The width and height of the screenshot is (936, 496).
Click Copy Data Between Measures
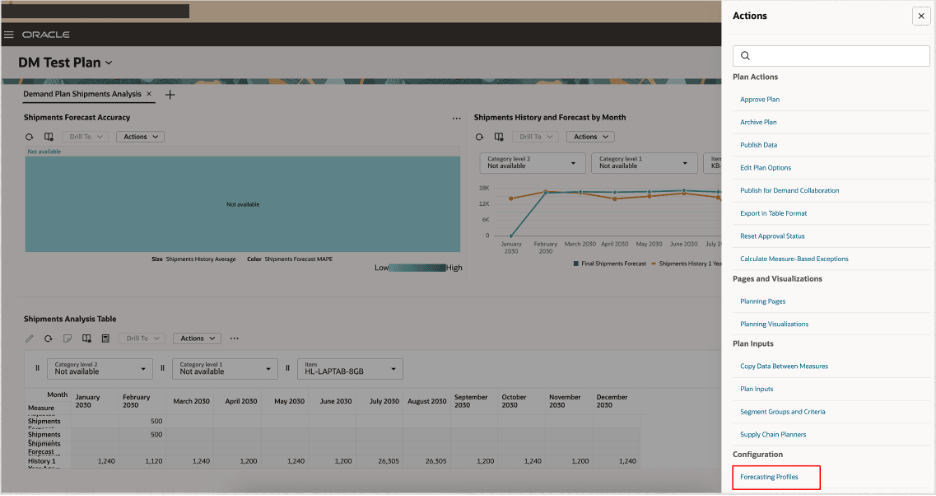point(784,366)
